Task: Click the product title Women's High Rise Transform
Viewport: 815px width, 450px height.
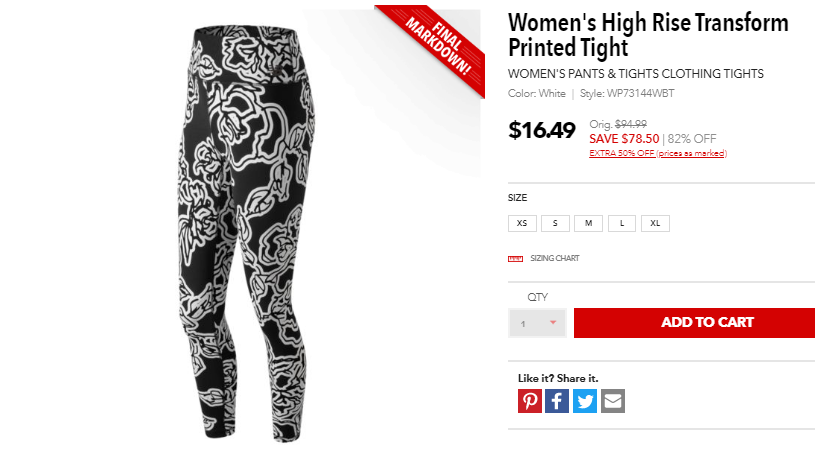Action: 648,23
